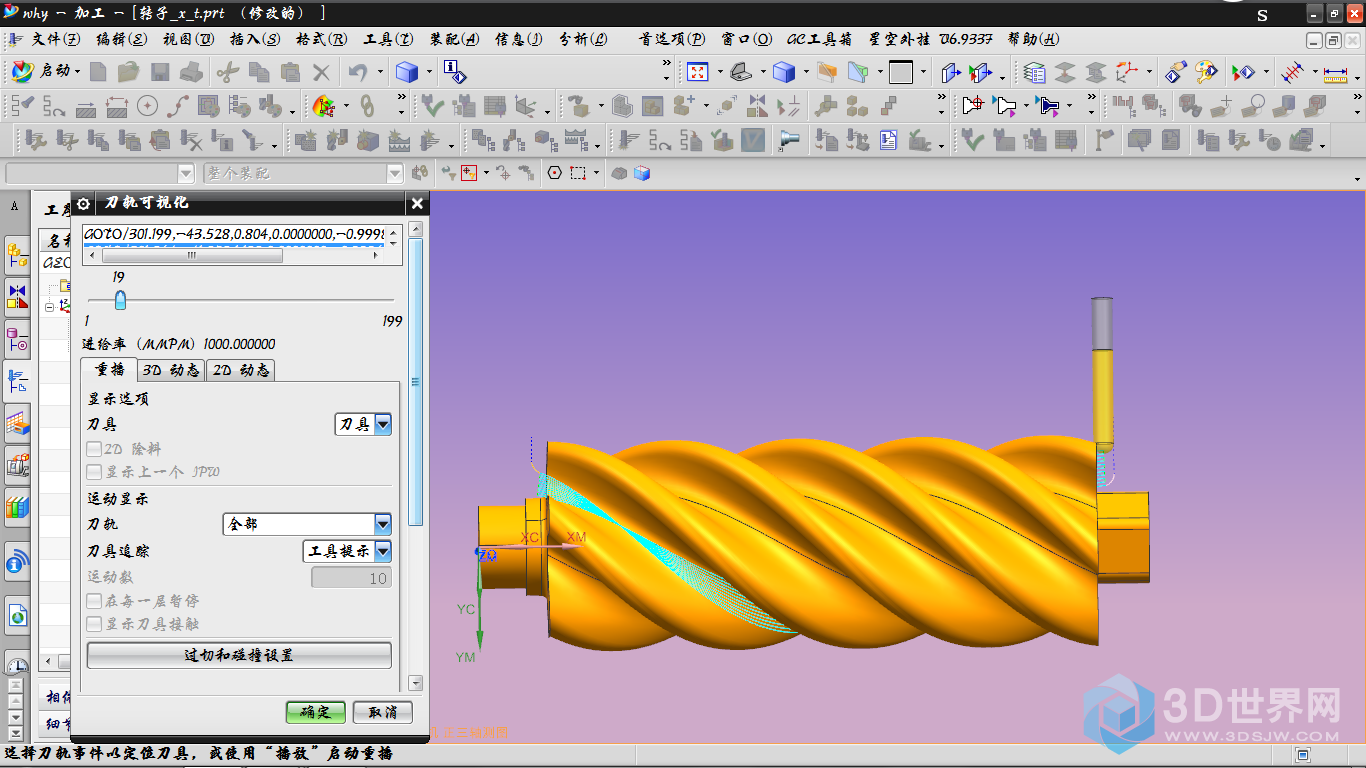The image size is (1366, 768).
Task: Save the part with the floppy disk icon
Action: pos(160,72)
